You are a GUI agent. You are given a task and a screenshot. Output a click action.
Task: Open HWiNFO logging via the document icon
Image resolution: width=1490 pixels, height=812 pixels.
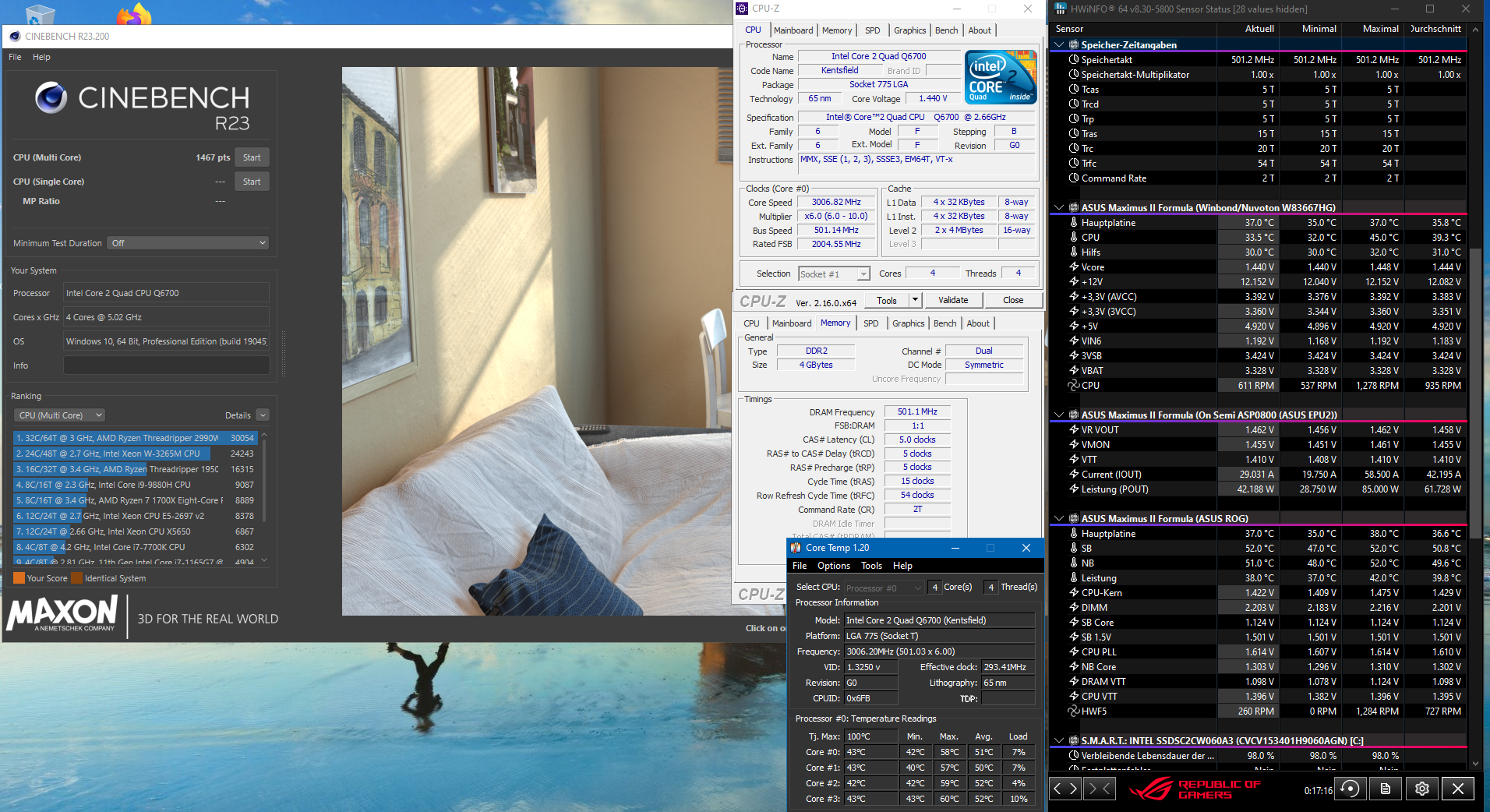pyautogui.click(x=1385, y=789)
